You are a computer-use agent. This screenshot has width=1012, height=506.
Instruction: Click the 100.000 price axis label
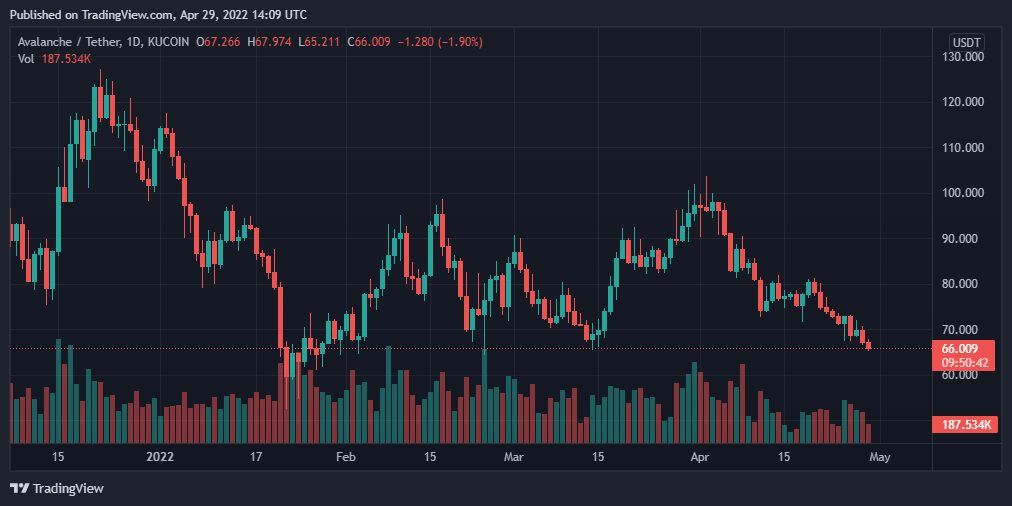pyautogui.click(x=962, y=193)
